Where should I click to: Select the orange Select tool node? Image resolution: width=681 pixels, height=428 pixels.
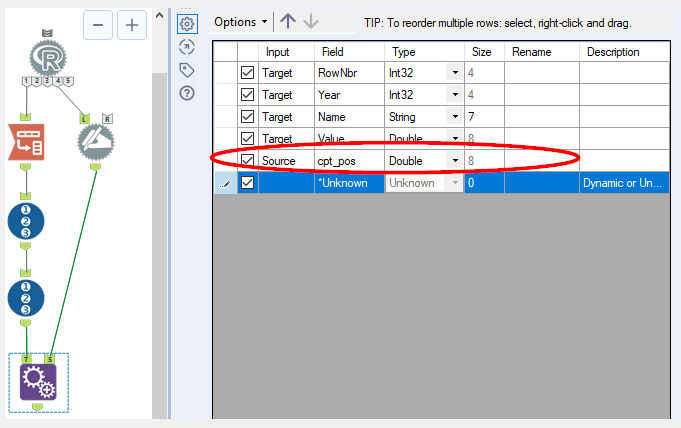coord(26,142)
